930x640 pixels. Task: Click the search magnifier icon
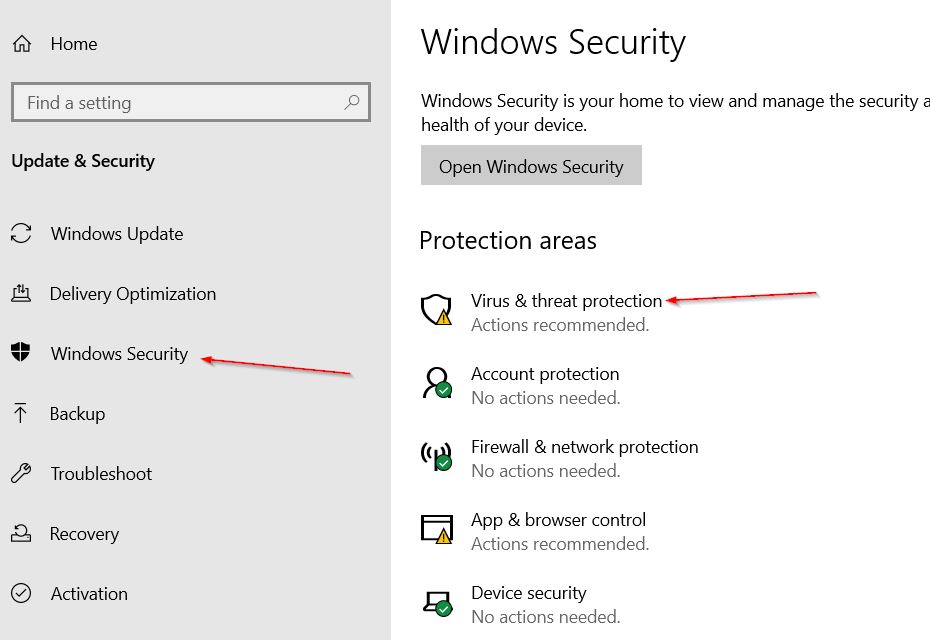click(x=351, y=102)
